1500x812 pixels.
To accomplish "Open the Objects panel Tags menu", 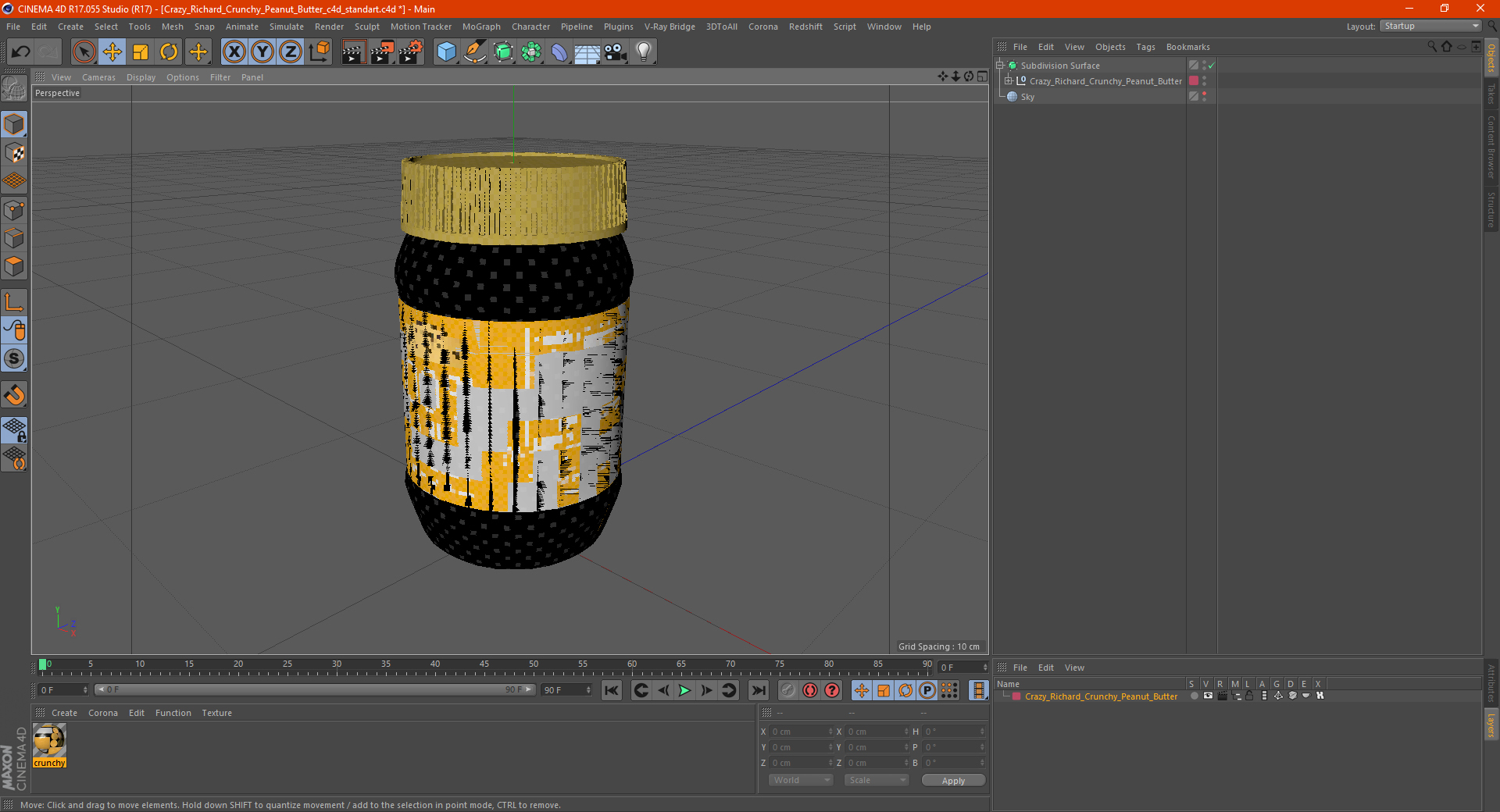I will click(1145, 47).
